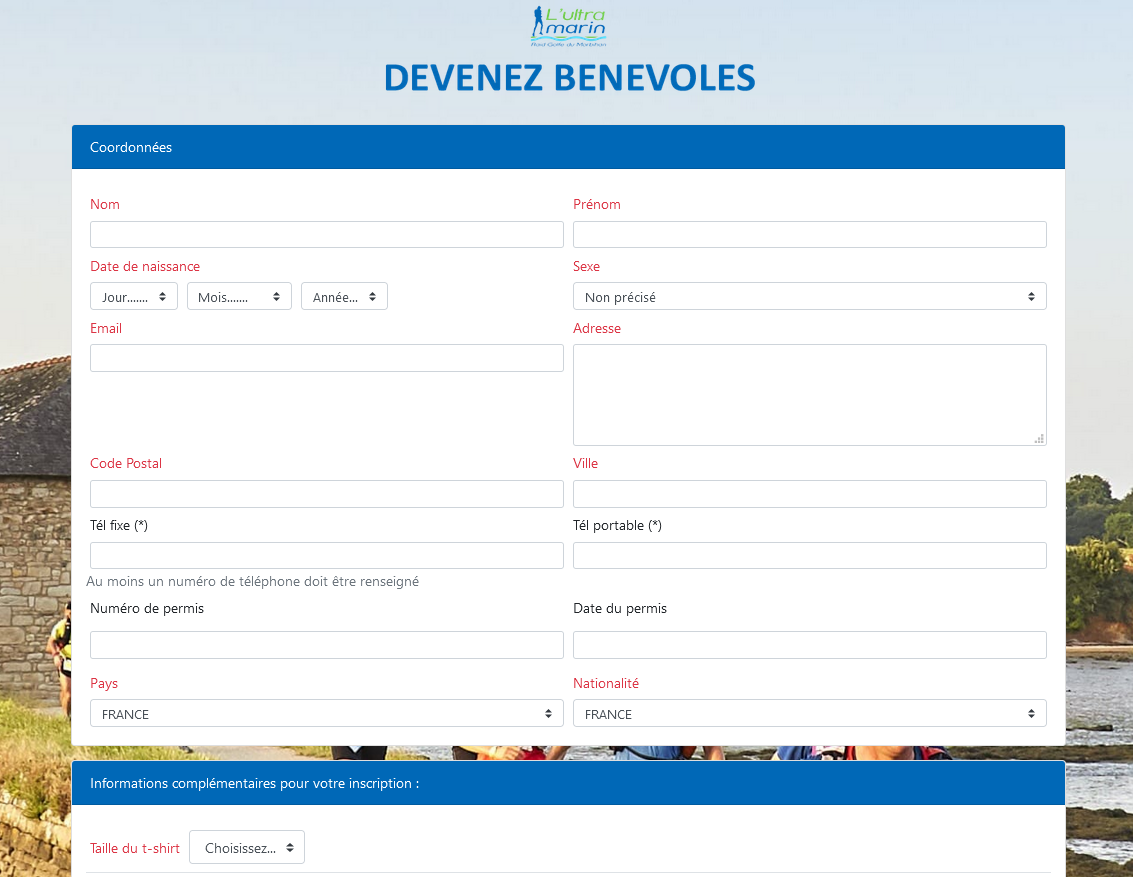Select the Code Postal input field
This screenshot has height=877, width=1133.
pyautogui.click(x=326, y=494)
